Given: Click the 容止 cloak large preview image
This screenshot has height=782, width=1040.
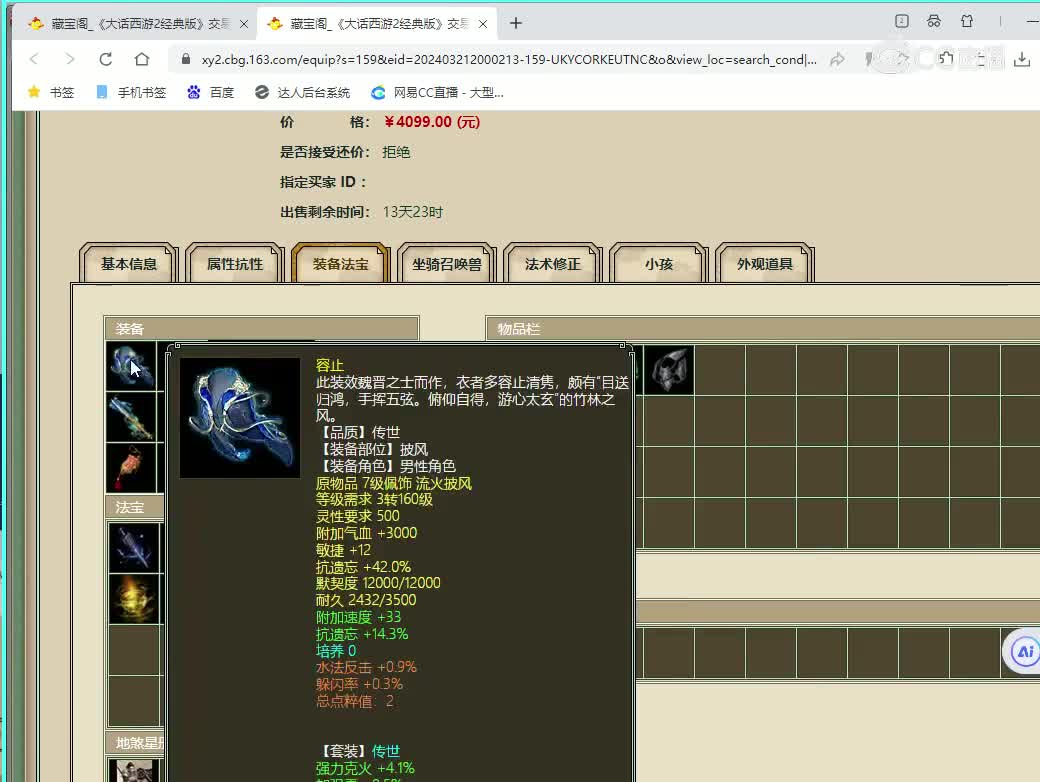Looking at the screenshot, I should tap(240, 418).
